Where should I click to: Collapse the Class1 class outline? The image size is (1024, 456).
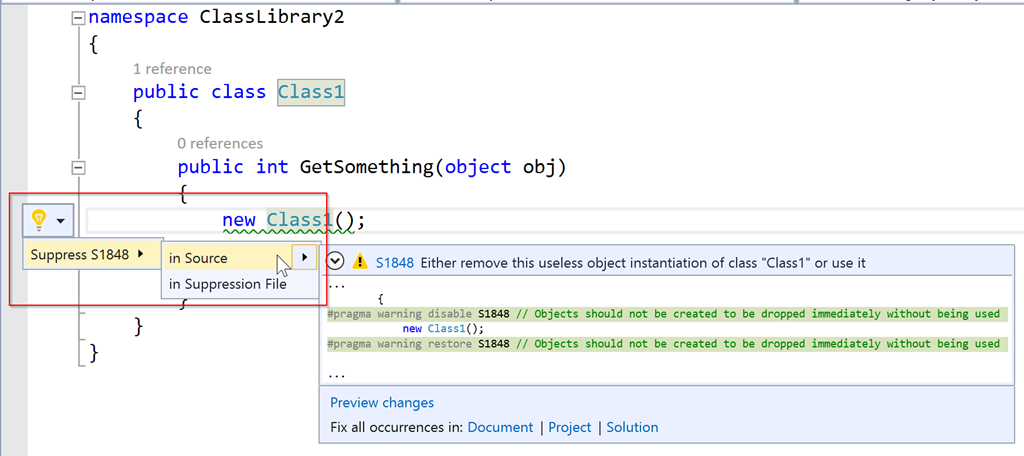77,92
